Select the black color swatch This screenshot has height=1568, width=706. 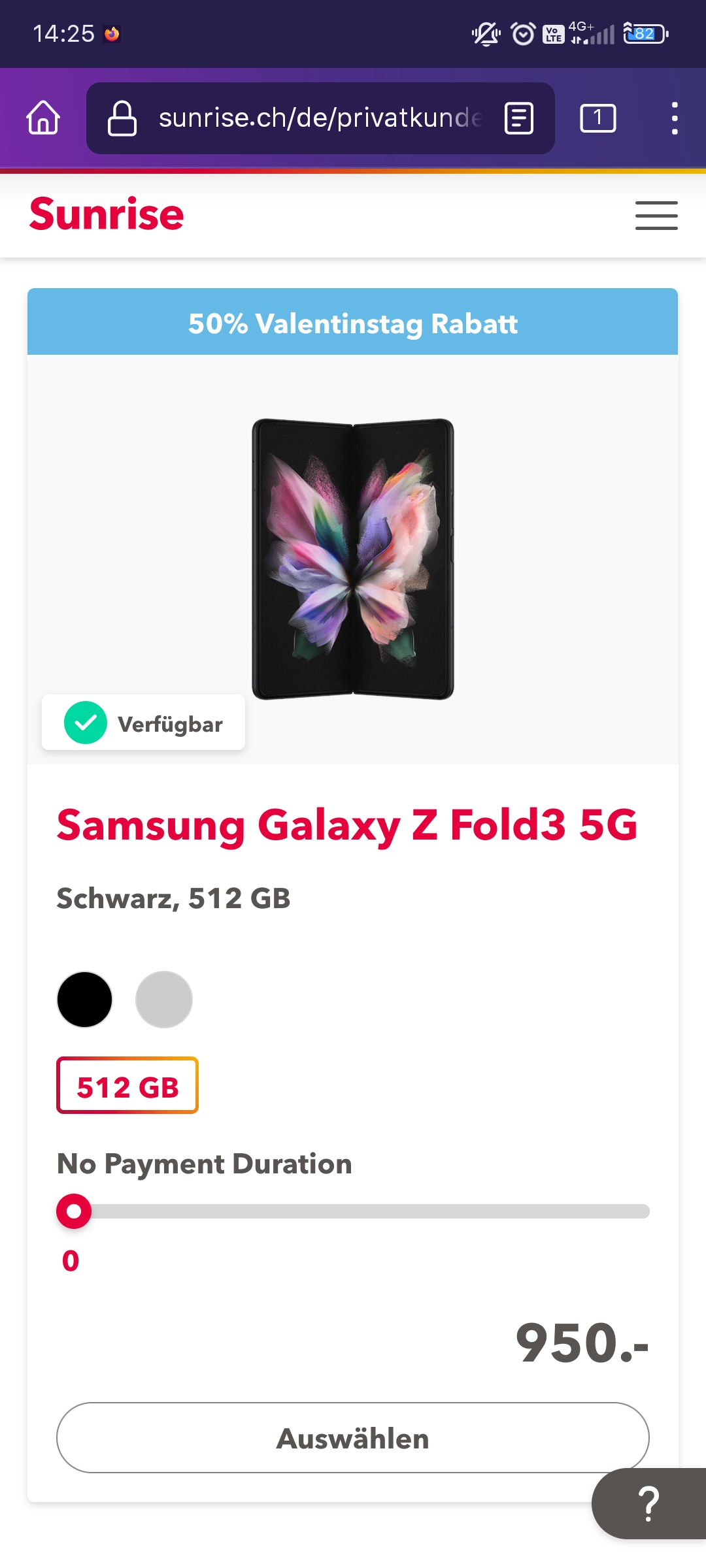(x=85, y=1000)
